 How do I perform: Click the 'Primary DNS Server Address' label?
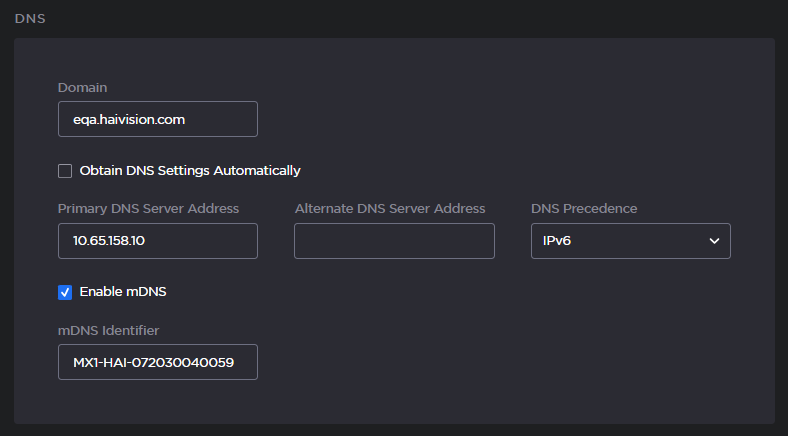click(148, 208)
